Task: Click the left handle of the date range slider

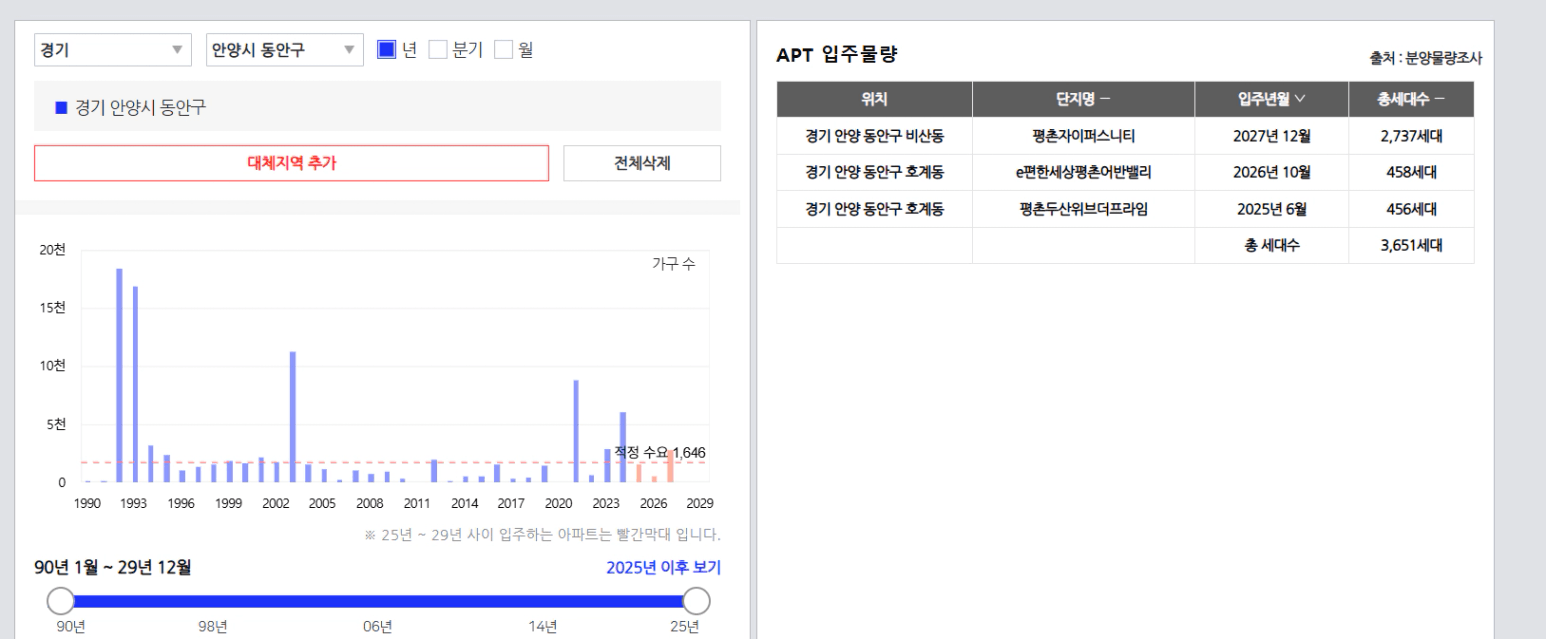Action: click(61, 601)
